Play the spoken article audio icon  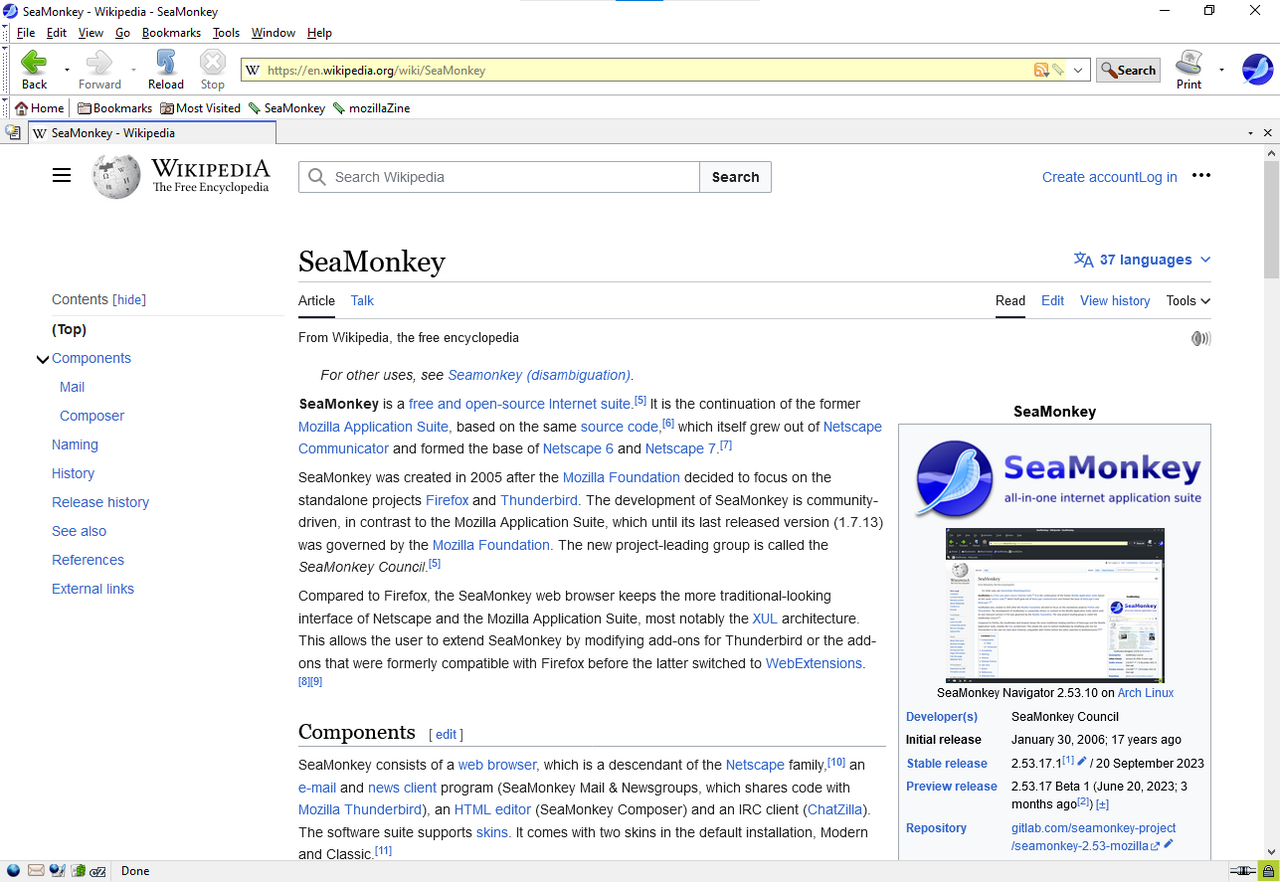click(1201, 338)
